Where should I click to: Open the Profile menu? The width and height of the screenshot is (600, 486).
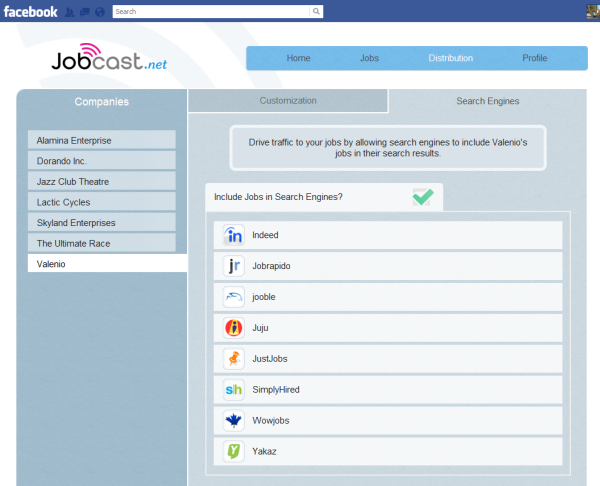coord(535,58)
